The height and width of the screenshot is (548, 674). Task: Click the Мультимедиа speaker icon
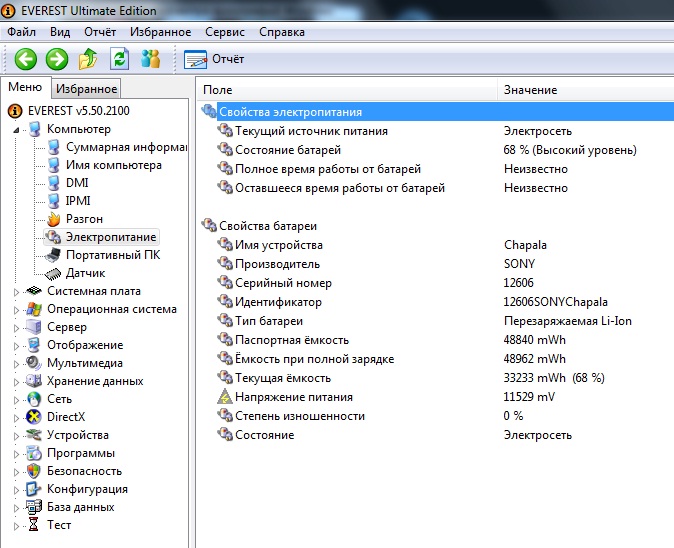coord(34,363)
